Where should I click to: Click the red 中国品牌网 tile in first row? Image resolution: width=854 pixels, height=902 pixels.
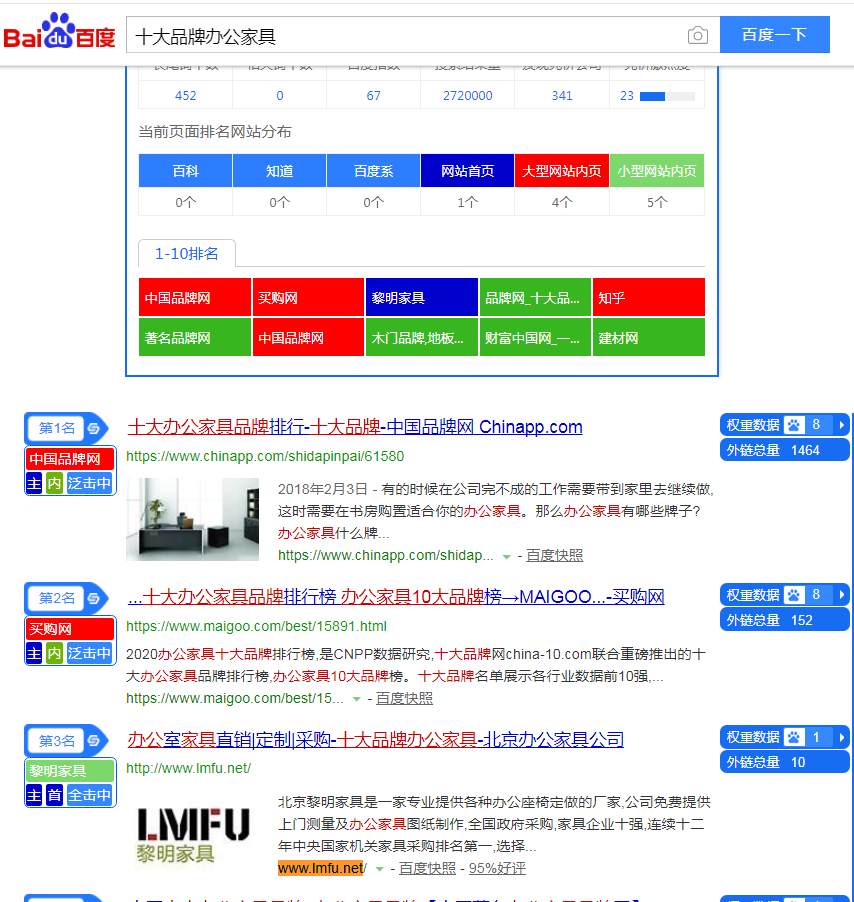pyautogui.click(x=194, y=297)
